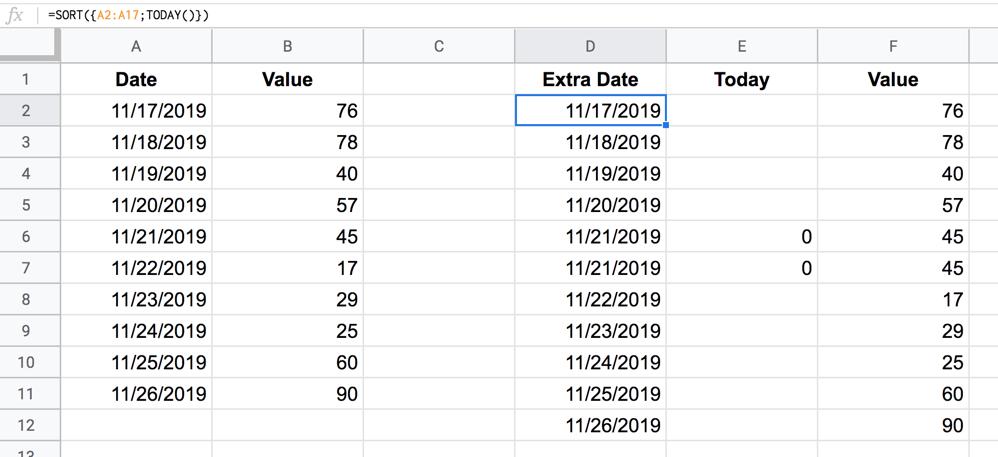Click the select-all corner box of the grid
Image resolution: width=998 pixels, height=457 pixels.
pyautogui.click(x=30, y=45)
